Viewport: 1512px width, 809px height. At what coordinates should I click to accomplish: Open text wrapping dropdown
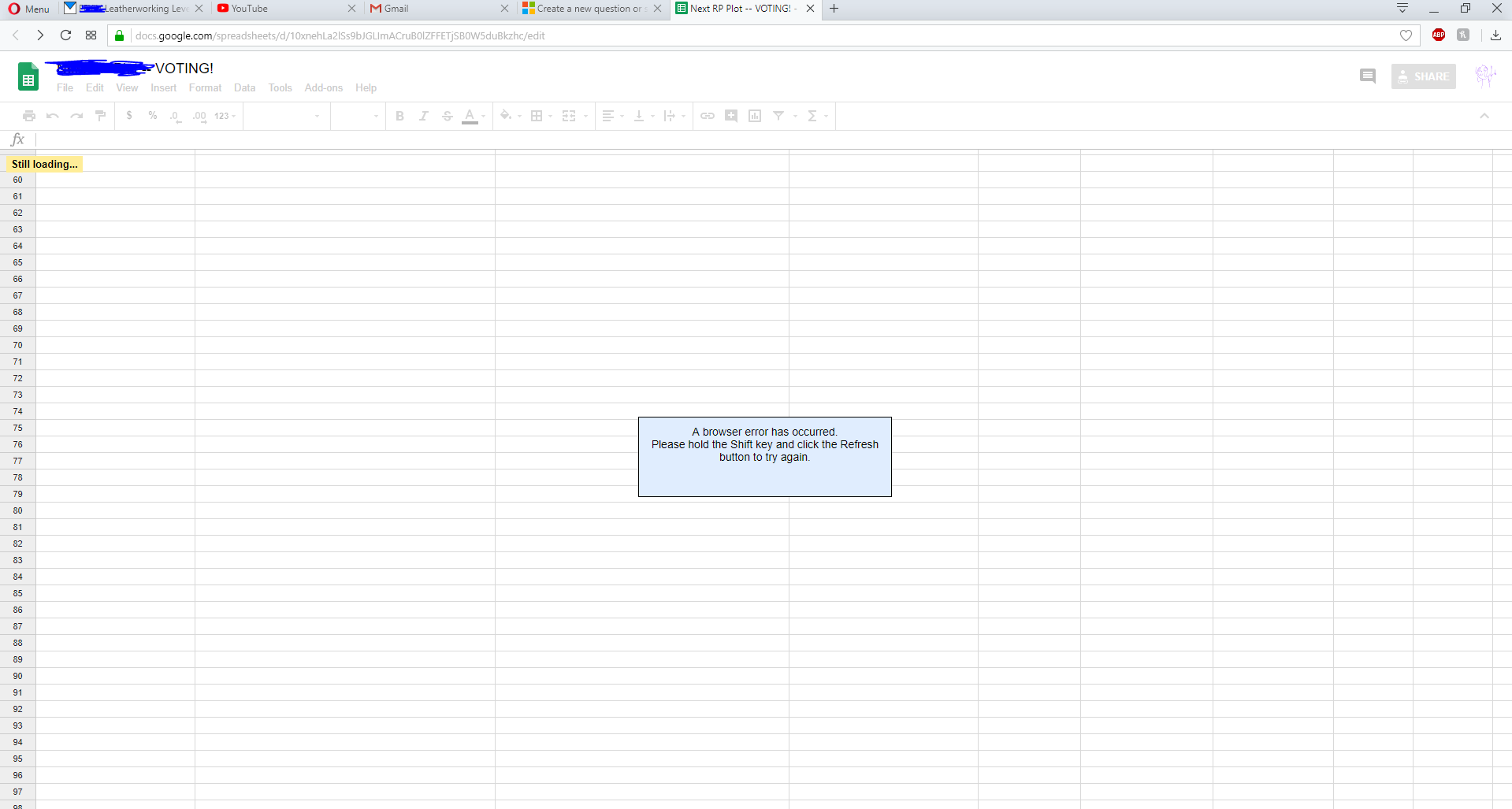[x=674, y=116]
